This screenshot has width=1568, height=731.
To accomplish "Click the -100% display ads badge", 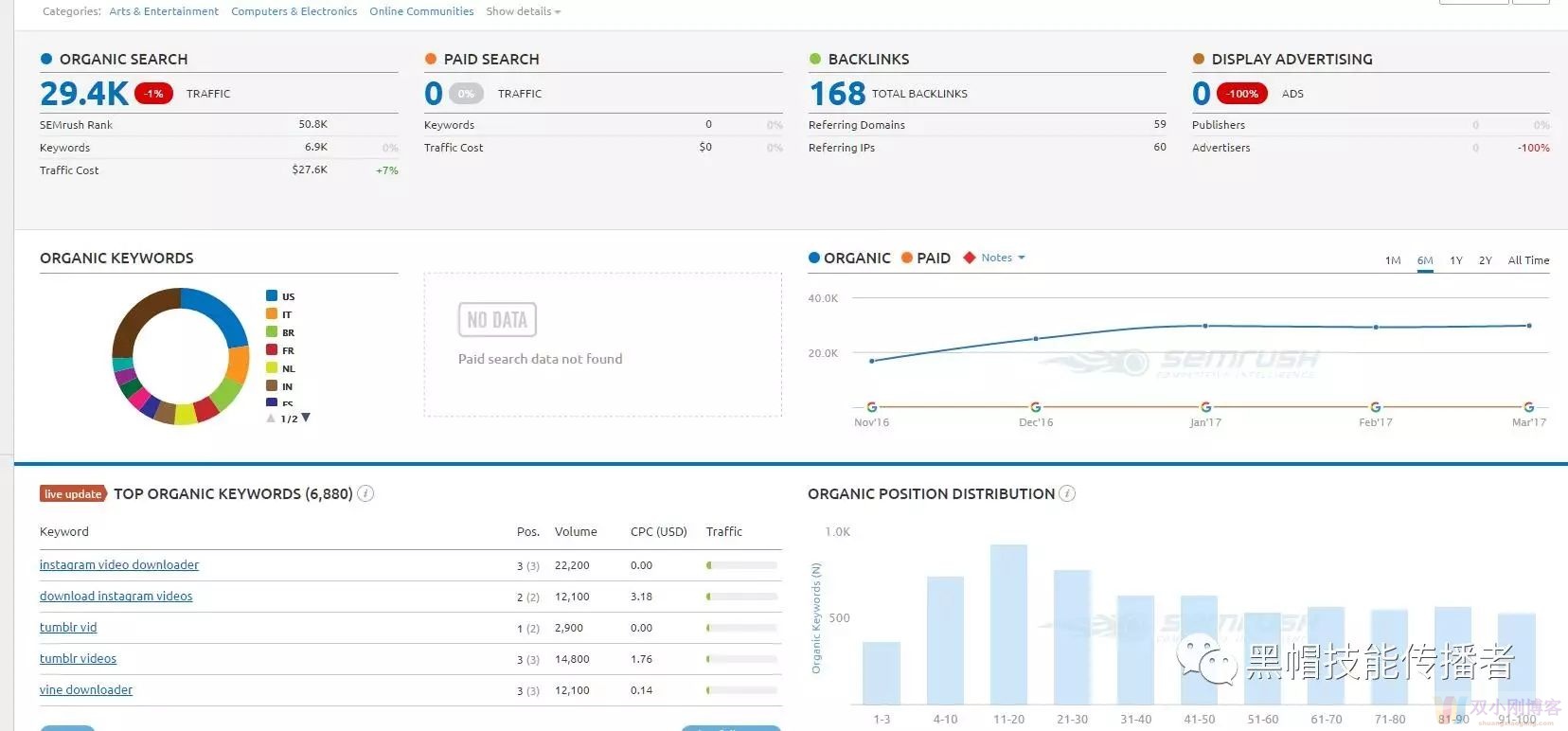I will pyautogui.click(x=1243, y=94).
